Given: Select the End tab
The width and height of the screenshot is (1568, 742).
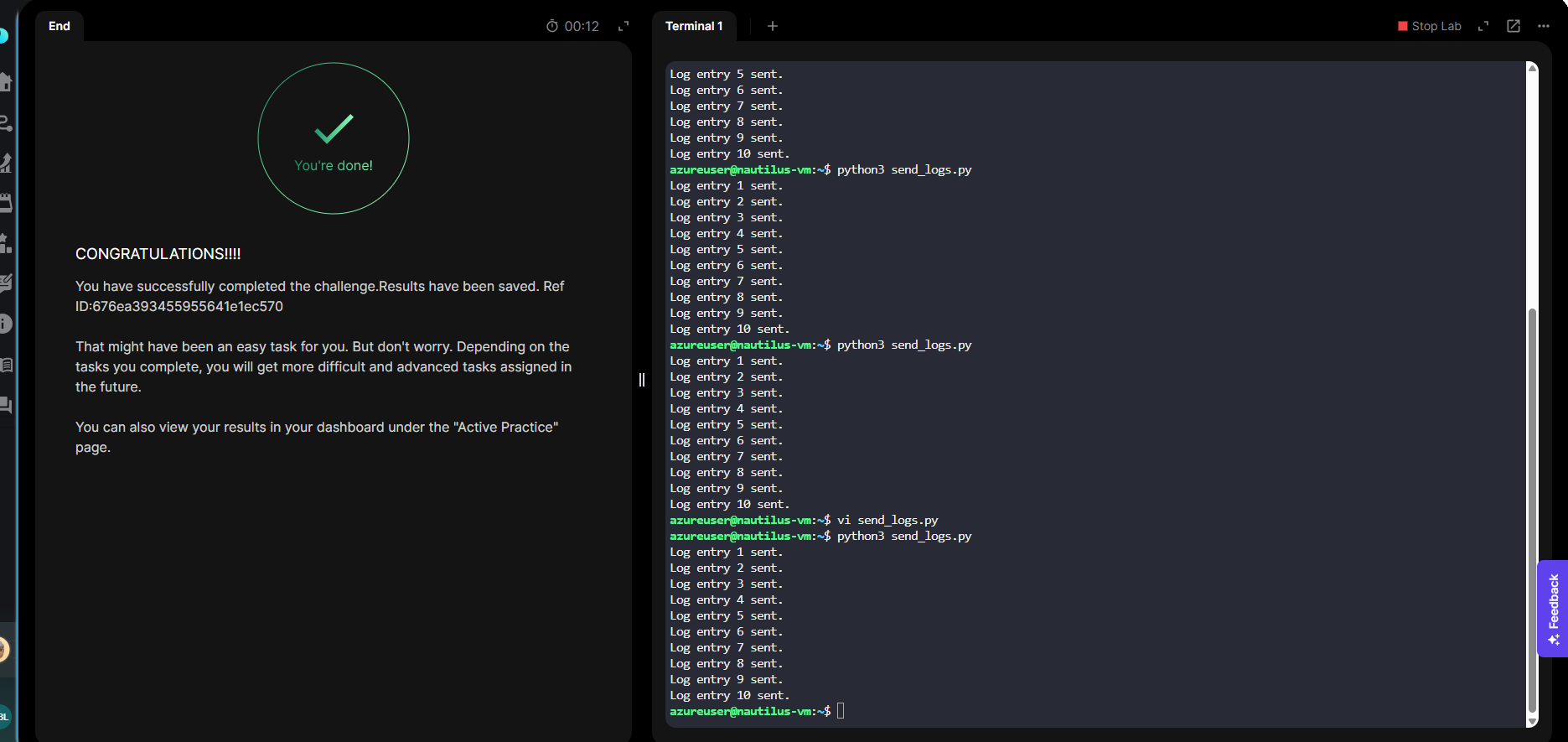Looking at the screenshot, I should pyautogui.click(x=60, y=26).
